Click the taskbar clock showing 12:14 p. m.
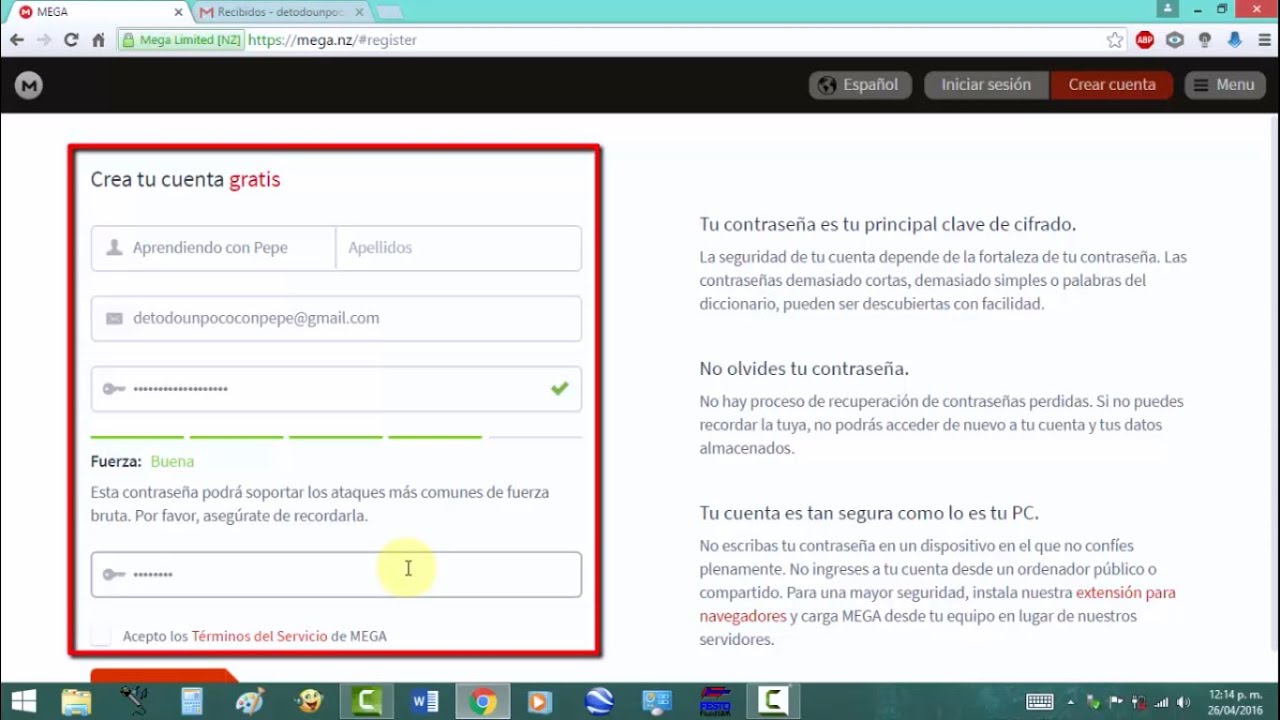 [1235, 701]
